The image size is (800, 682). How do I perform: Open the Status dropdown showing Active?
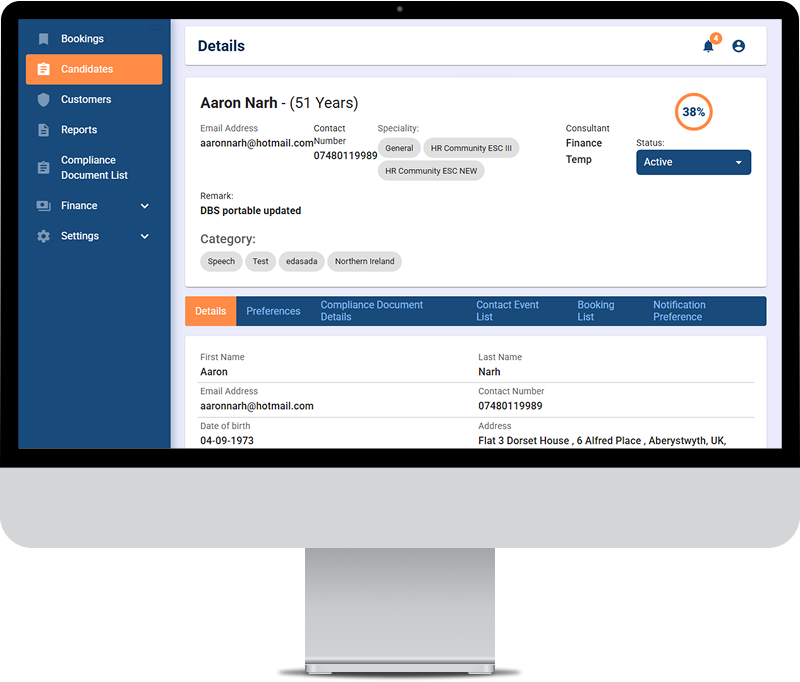coord(693,162)
